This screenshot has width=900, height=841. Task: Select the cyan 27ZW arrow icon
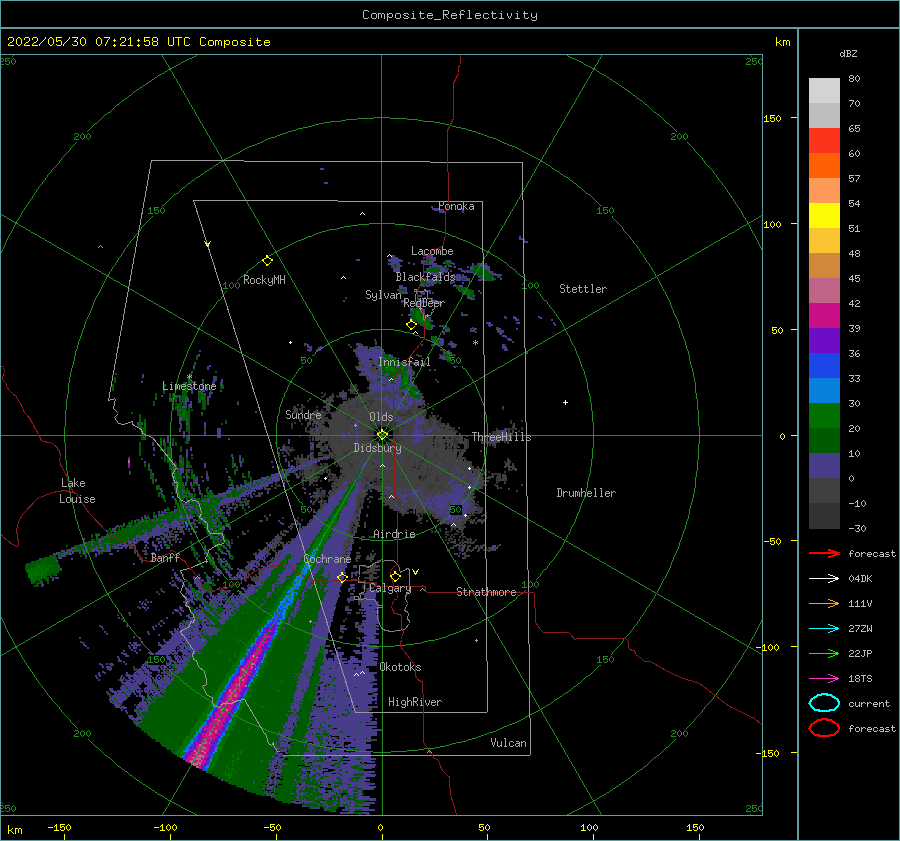[x=824, y=629]
